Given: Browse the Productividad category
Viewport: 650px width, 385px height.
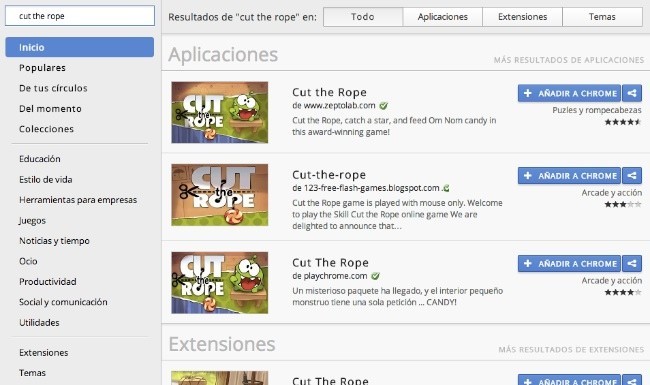Looking at the screenshot, I should 48,281.
